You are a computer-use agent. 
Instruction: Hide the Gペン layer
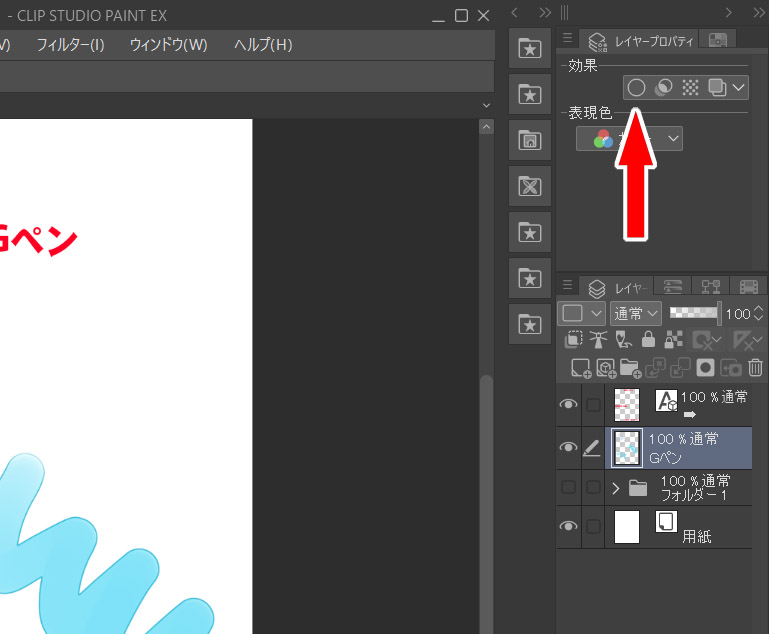coord(568,448)
